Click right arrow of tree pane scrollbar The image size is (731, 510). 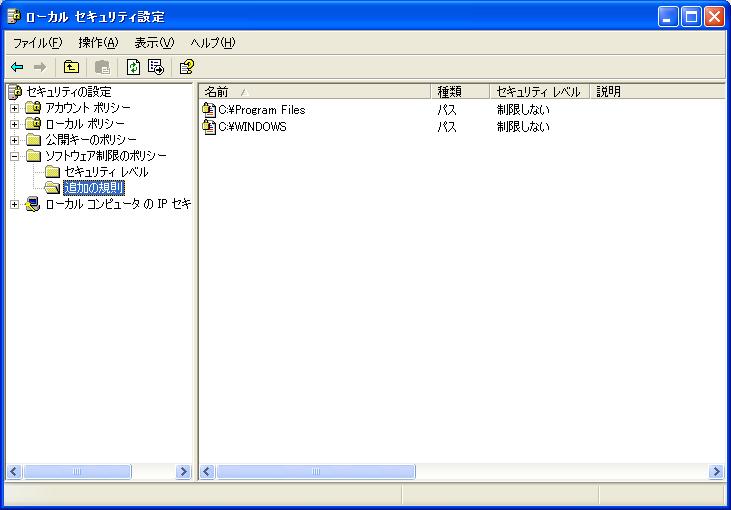point(184,472)
